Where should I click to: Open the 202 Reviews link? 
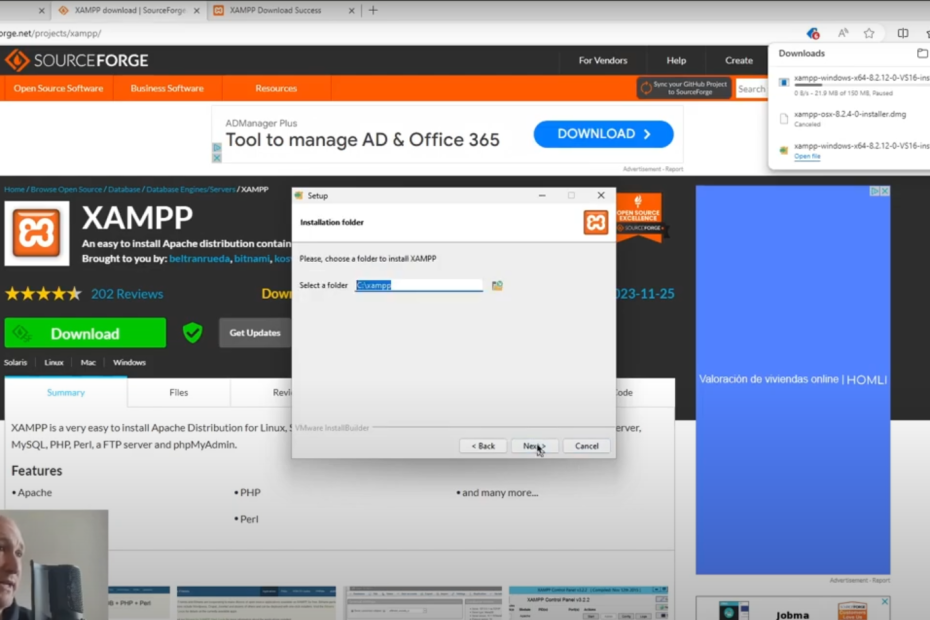coord(127,294)
